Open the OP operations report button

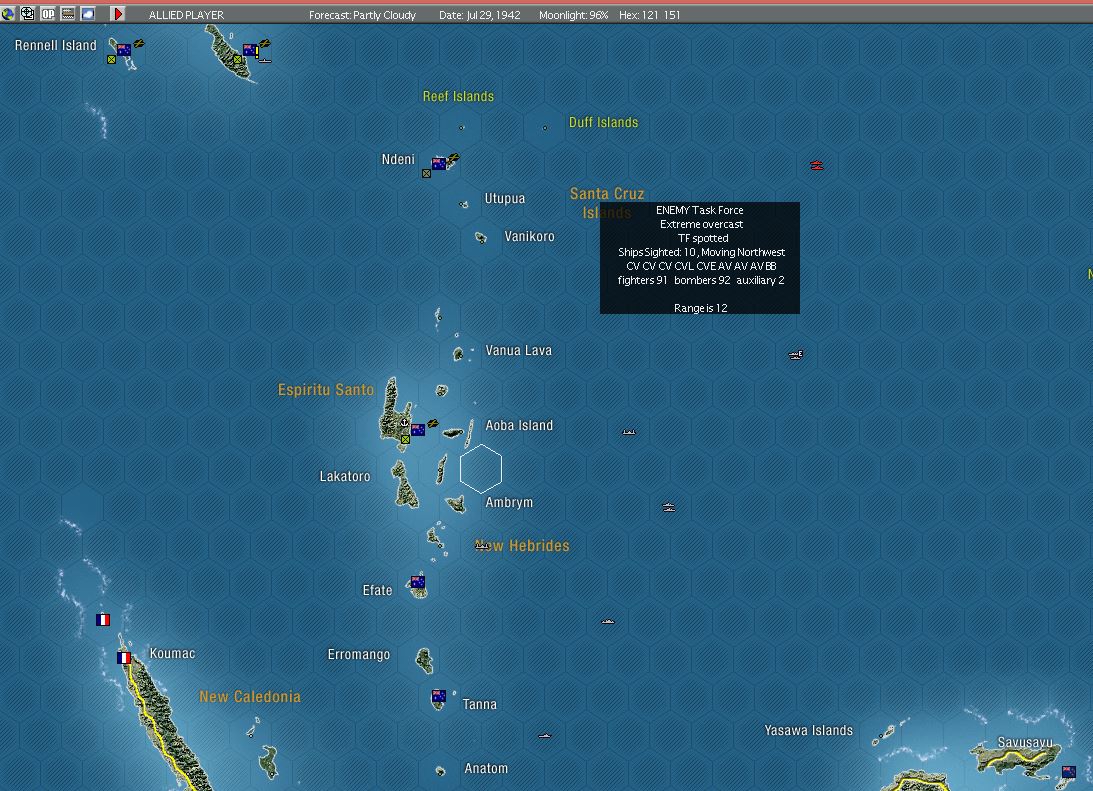(x=47, y=13)
